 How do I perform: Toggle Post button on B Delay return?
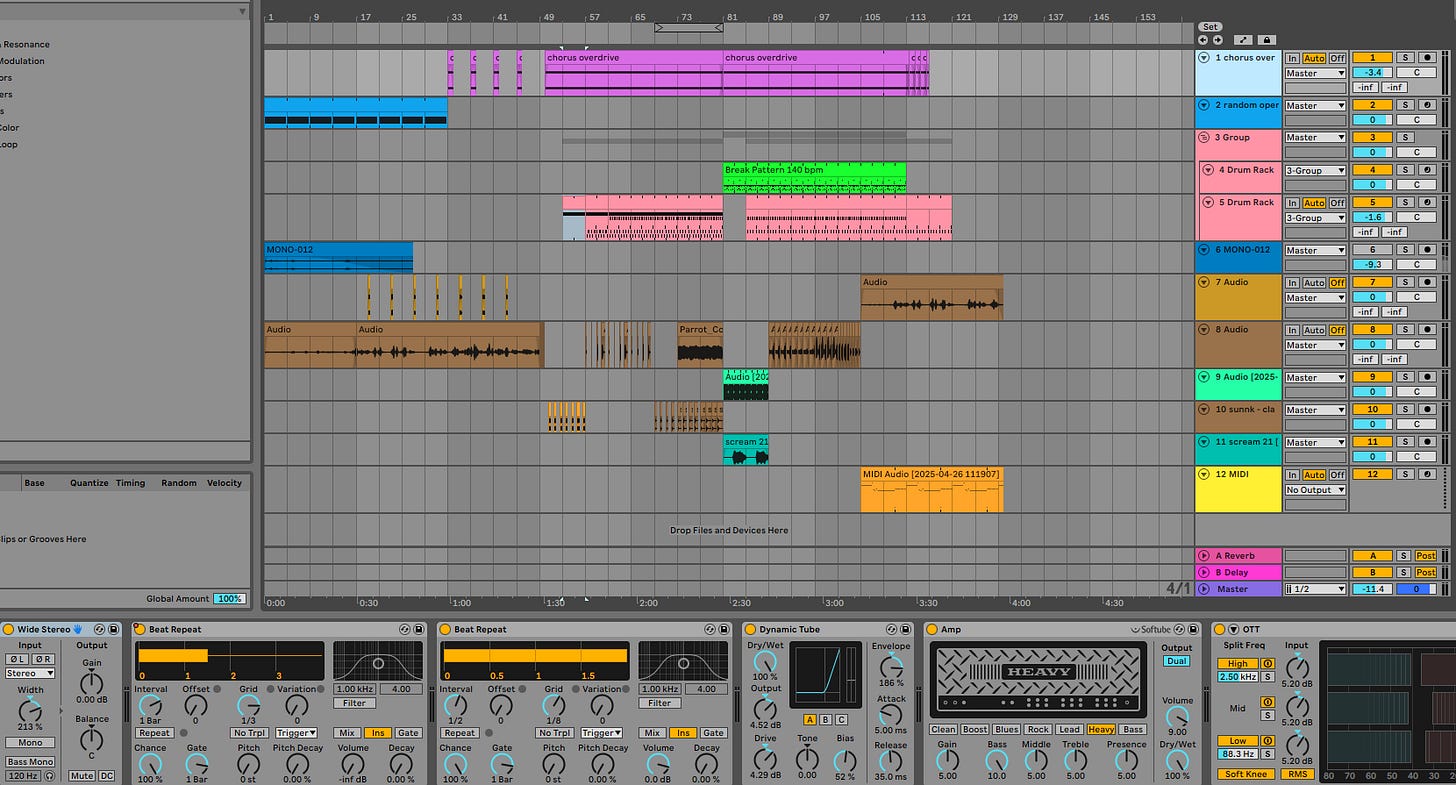pyautogui.click(x=1426, y=572)
